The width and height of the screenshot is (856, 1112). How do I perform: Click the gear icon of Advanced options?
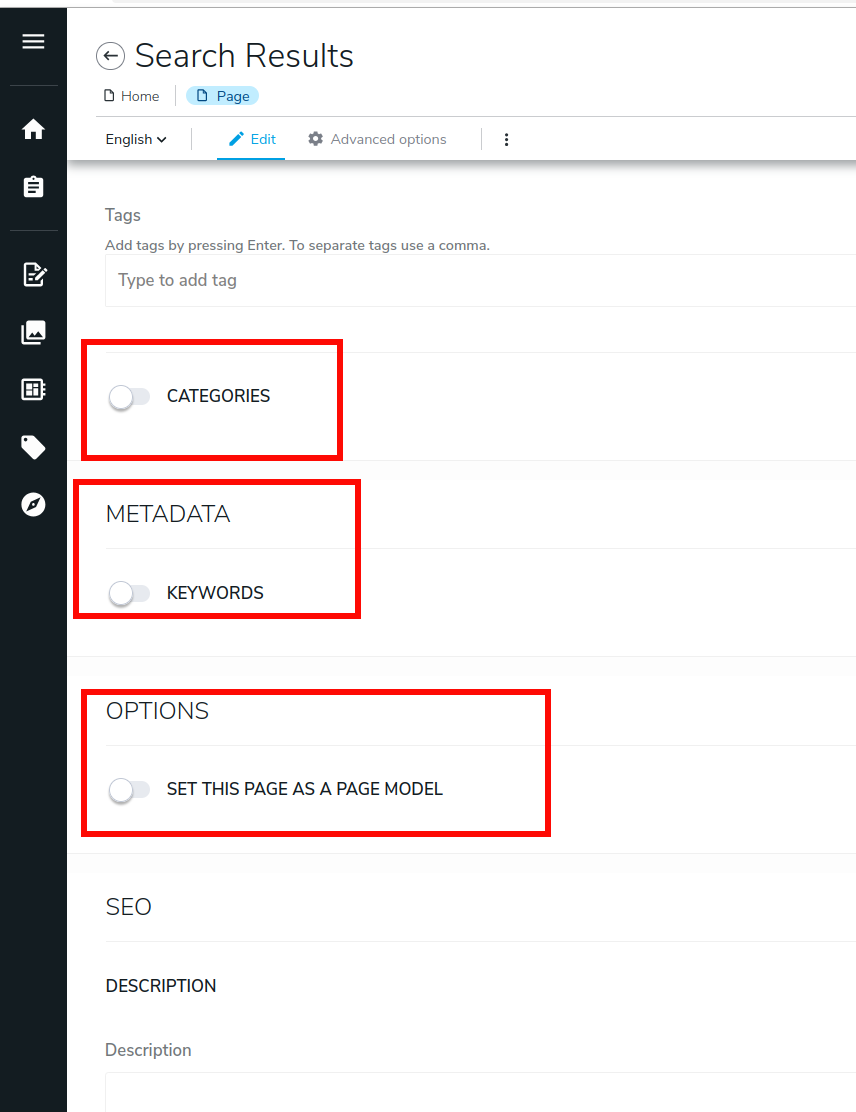316,139
